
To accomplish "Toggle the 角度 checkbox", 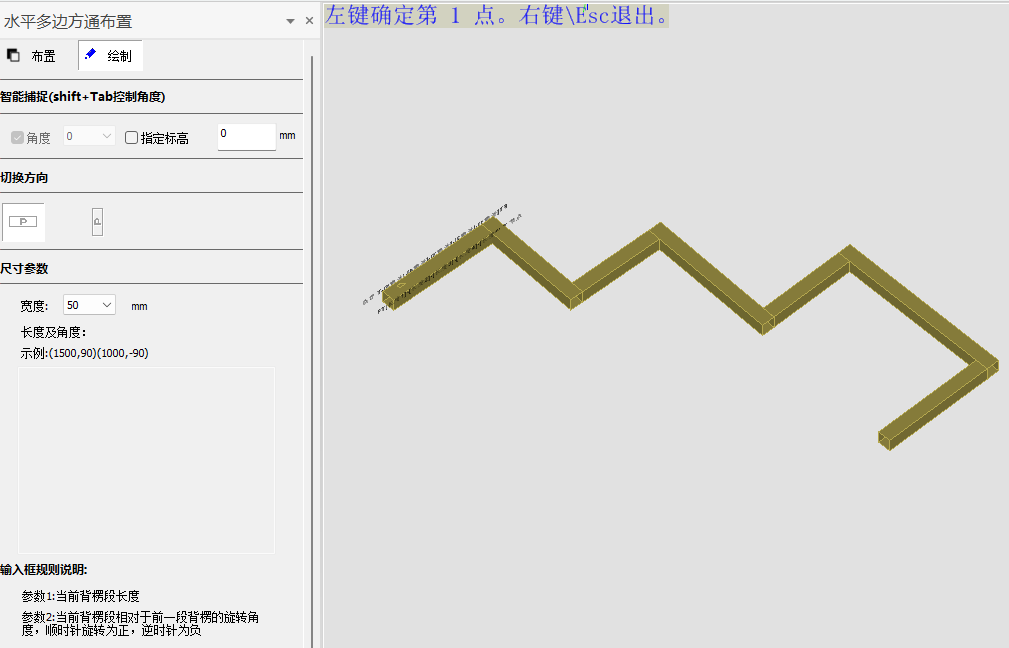I will coord(18,138).
